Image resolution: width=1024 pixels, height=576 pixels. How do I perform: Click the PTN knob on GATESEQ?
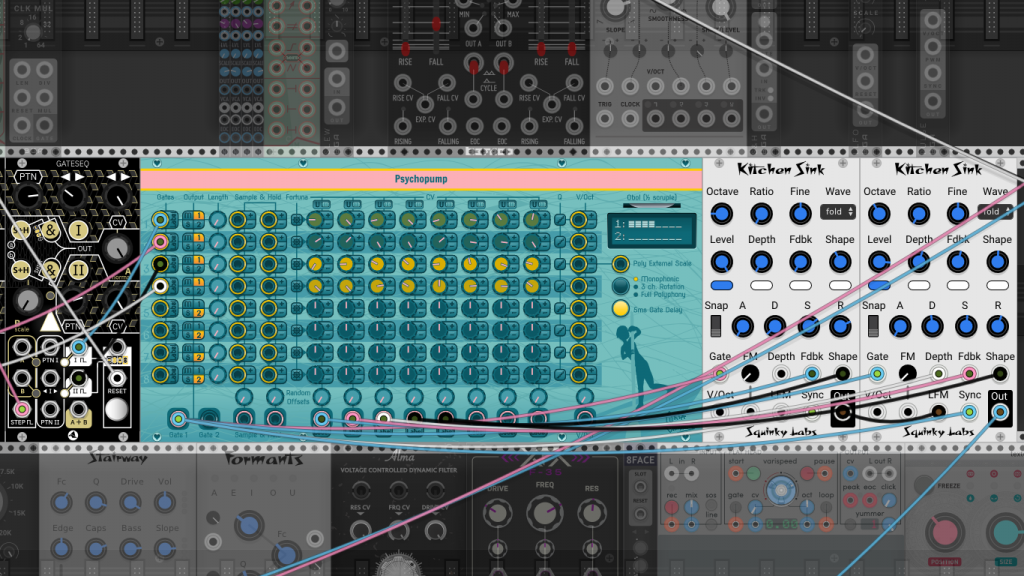tap(27, 195)
